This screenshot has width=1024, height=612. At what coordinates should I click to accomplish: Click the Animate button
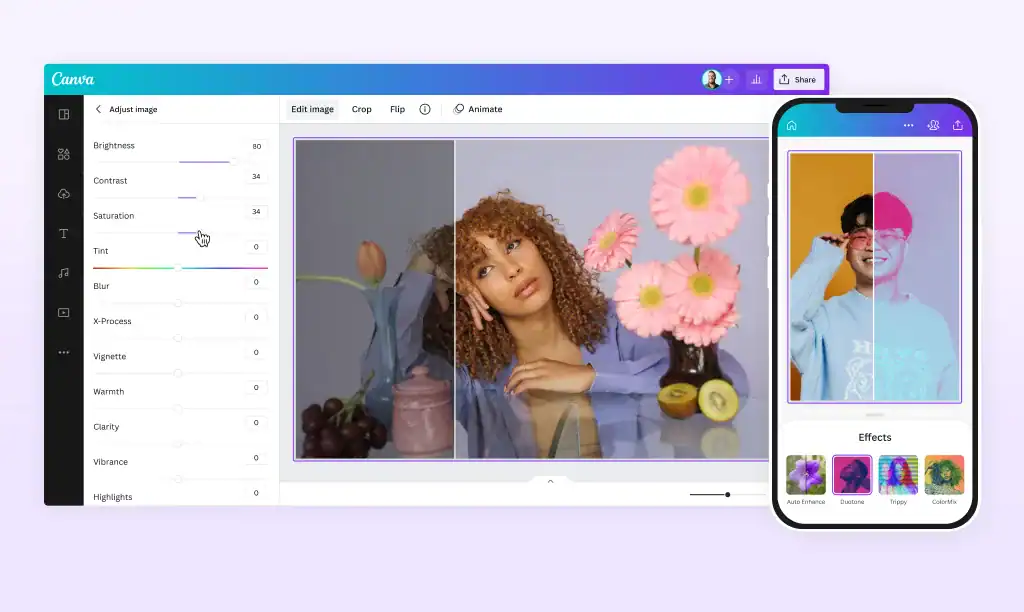478,109
